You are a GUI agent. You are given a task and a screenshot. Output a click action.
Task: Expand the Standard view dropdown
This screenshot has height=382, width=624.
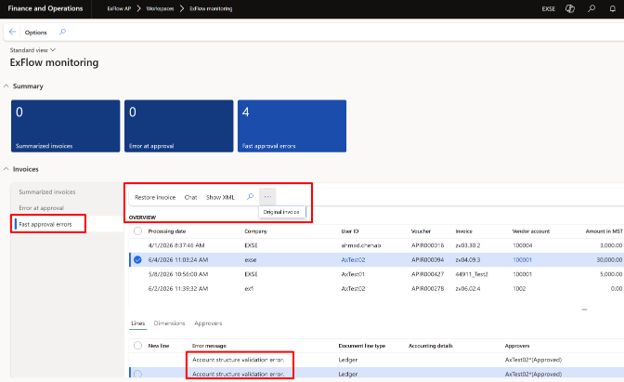33,50
